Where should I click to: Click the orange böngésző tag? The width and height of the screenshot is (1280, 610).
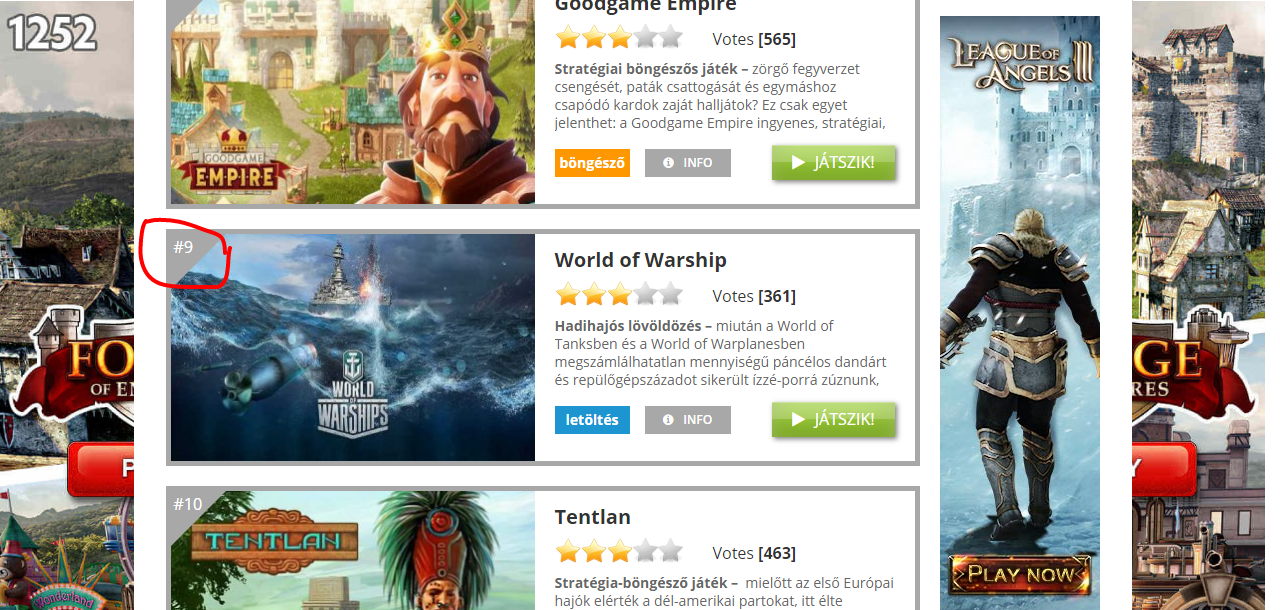[x=592, y=163]
